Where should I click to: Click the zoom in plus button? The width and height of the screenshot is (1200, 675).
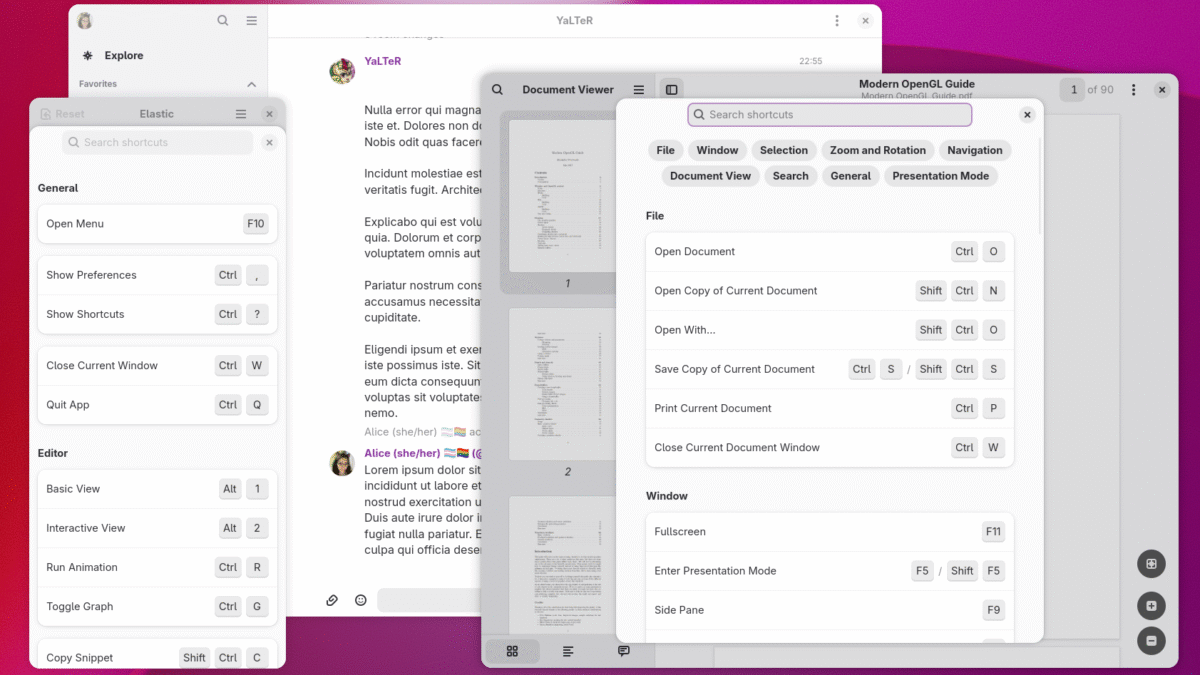[x=1151, y=606]
